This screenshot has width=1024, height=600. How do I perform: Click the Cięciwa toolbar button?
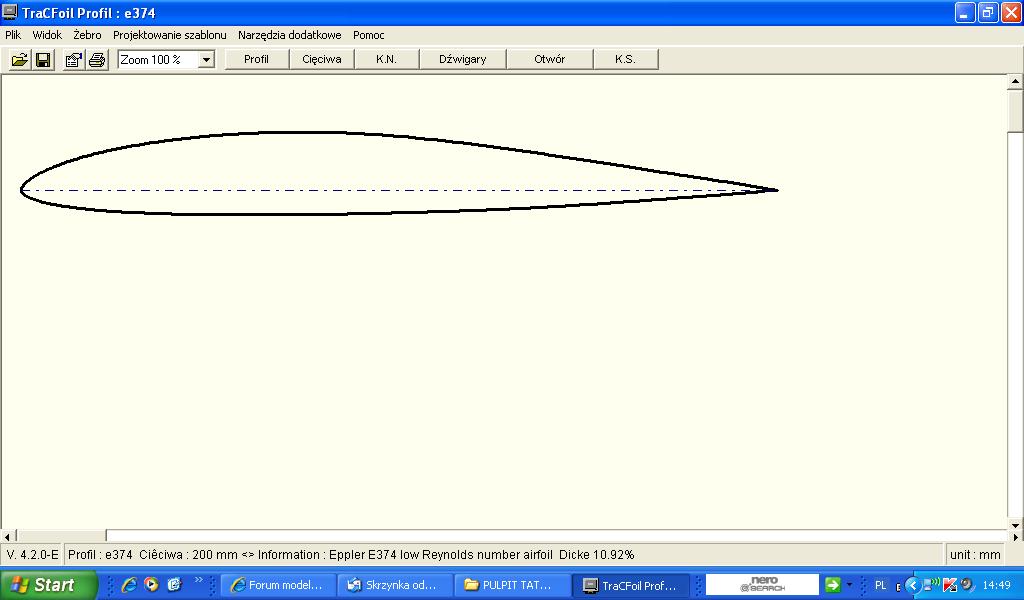coord(322,59)
